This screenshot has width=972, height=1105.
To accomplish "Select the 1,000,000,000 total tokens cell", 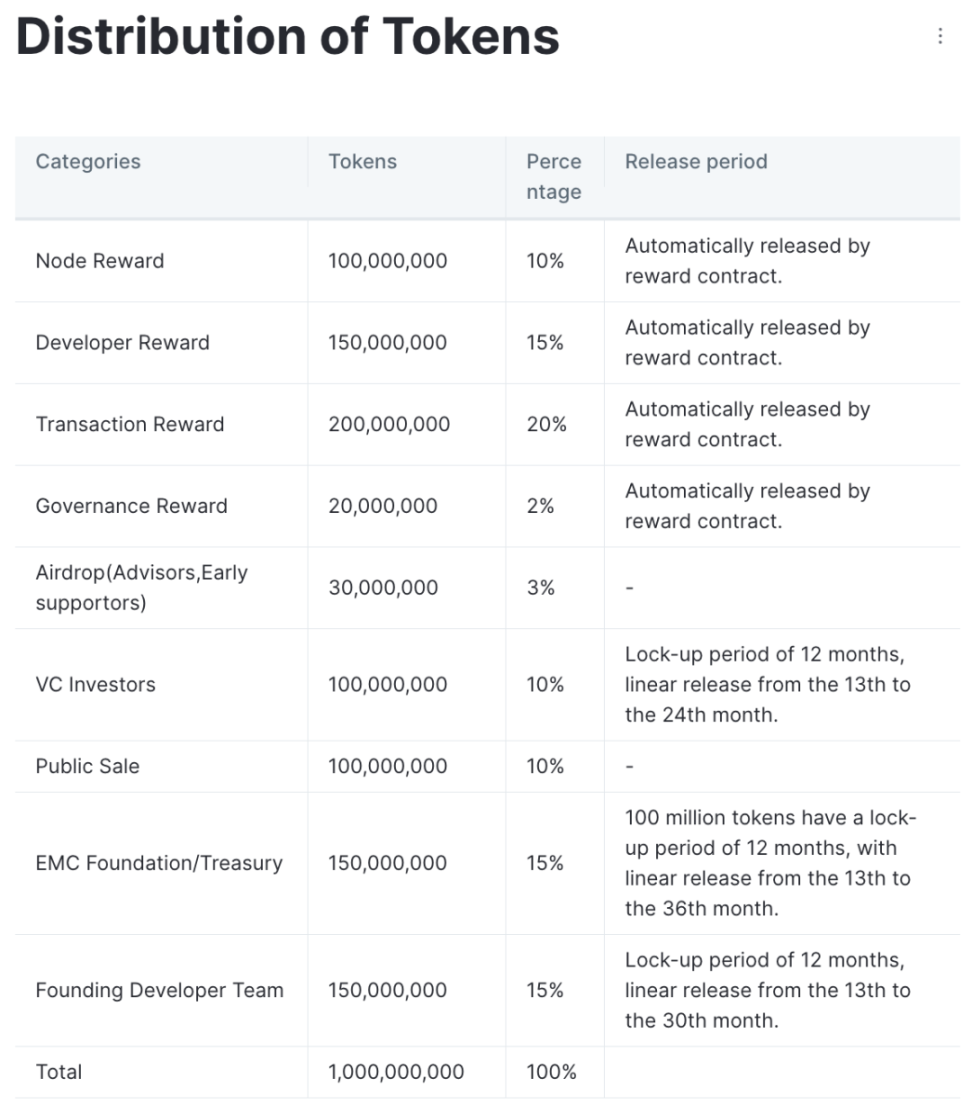I will [396, 1072].
